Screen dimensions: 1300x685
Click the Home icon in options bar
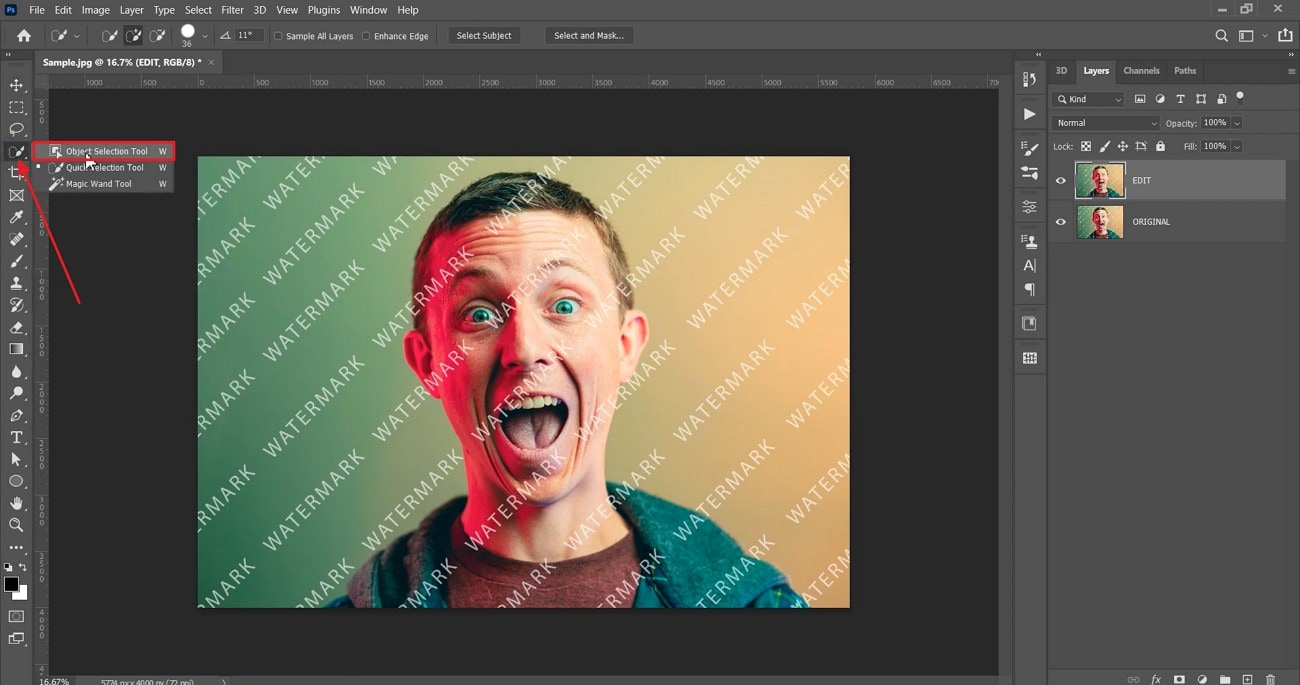click(x=24, y=36)
